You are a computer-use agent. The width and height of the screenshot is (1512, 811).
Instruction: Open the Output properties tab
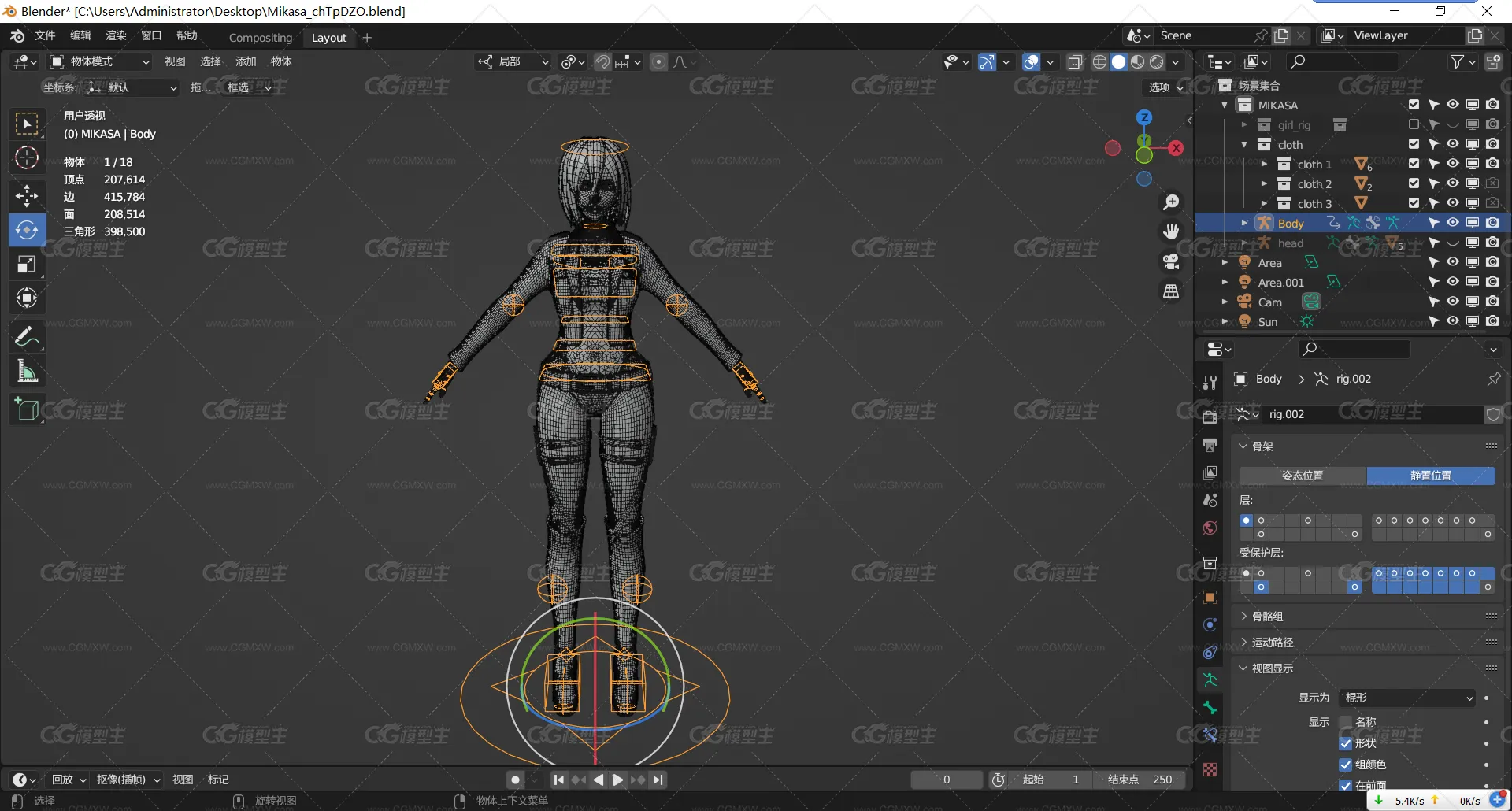(x=1210, y=446)
